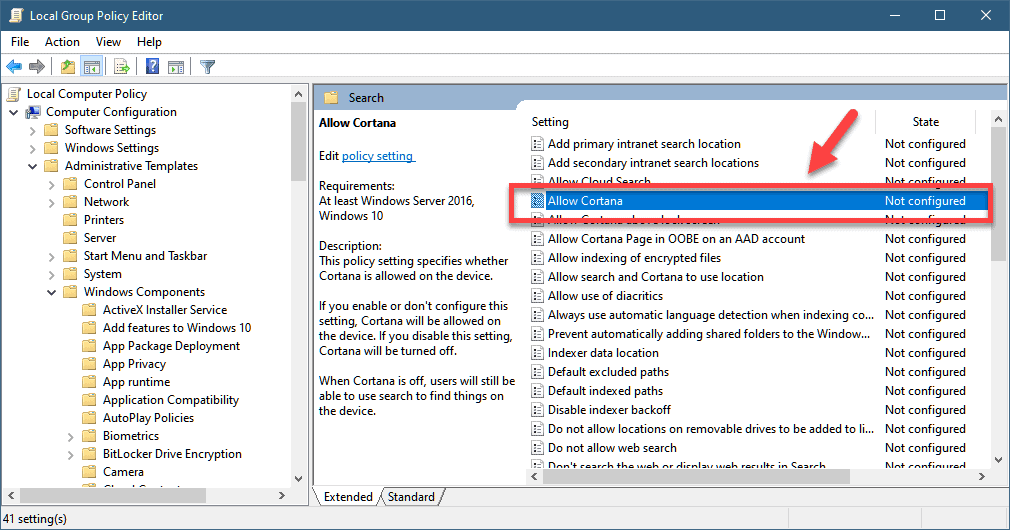The height and width of the screenshot is (530, 1010).
Task: Click icon beside Add primary intranet search location
Action: click(x=537, y=144)
